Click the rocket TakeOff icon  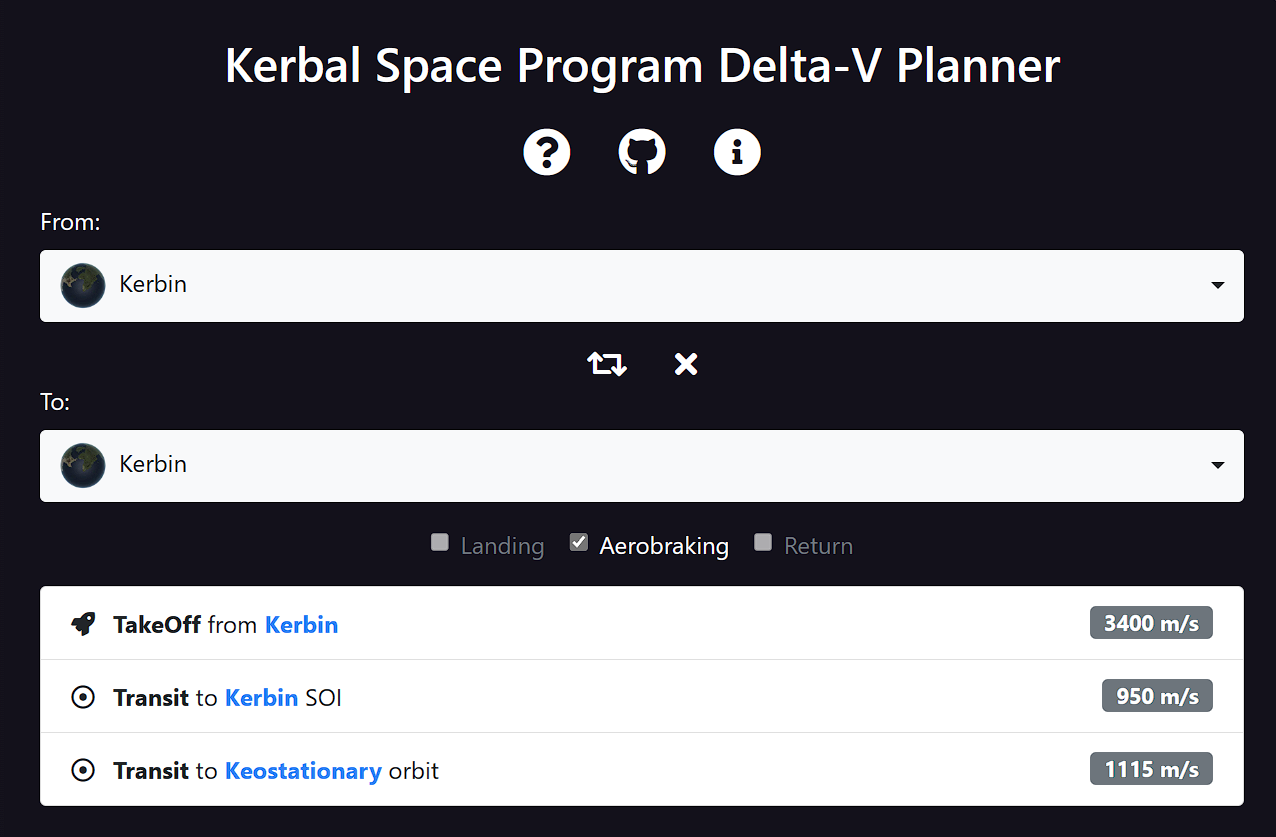84,622
